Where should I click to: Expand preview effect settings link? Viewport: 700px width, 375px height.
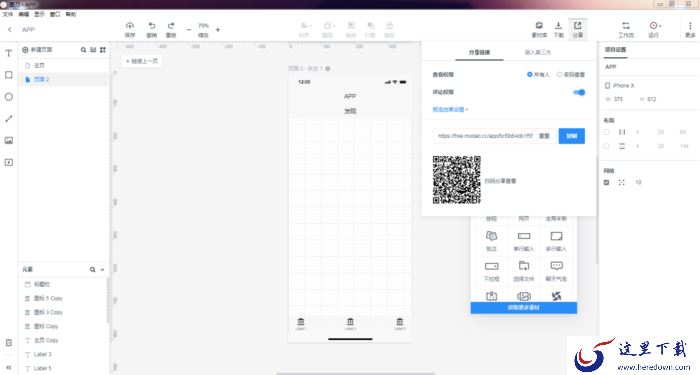click(450, 109)
